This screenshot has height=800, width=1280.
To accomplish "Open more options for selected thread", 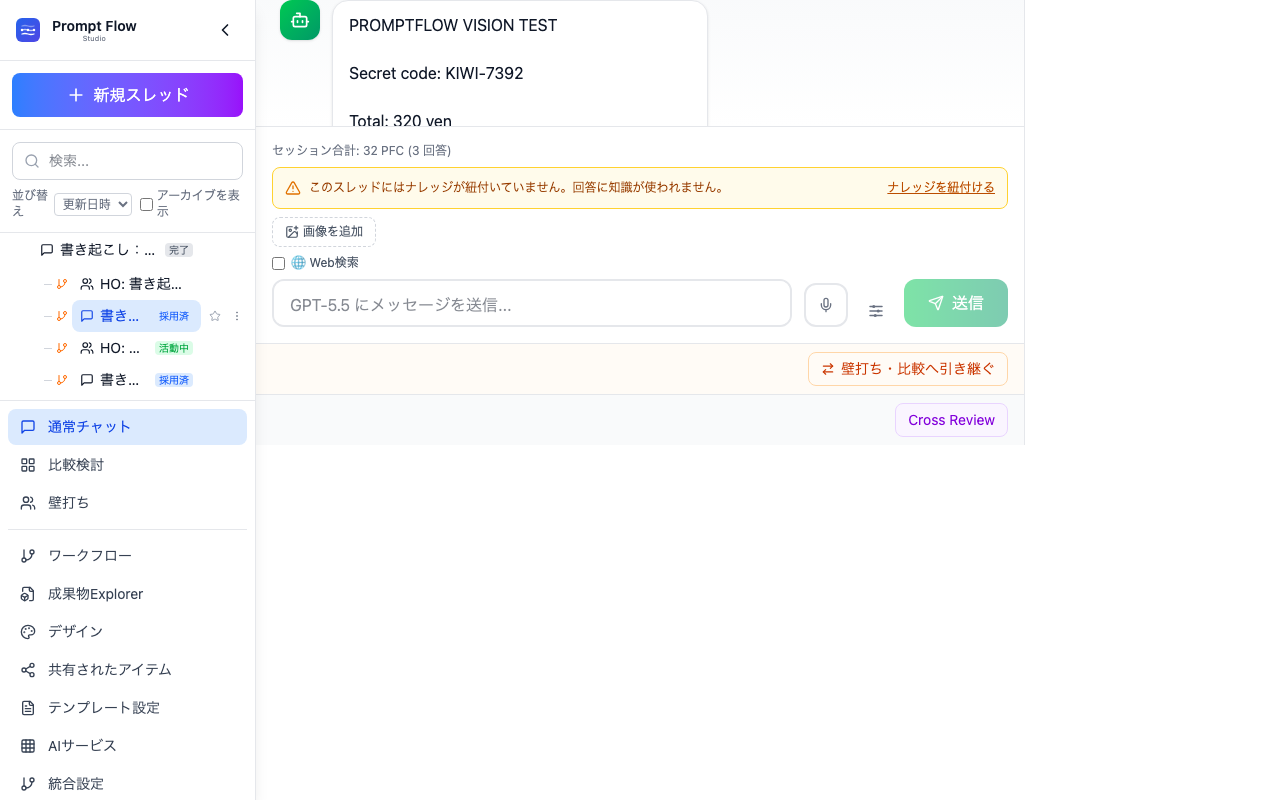I will click(x=237, y=316).
